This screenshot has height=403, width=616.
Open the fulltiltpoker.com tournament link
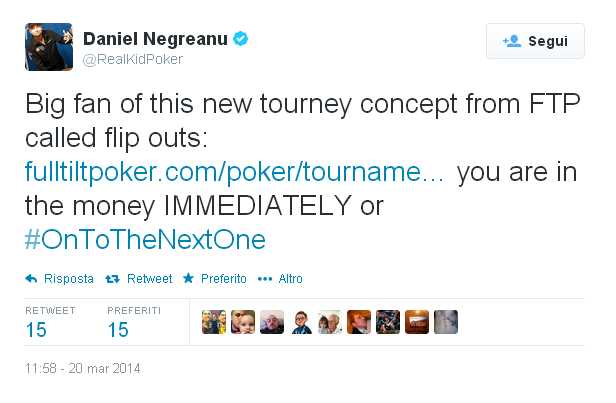coord(234,172)
